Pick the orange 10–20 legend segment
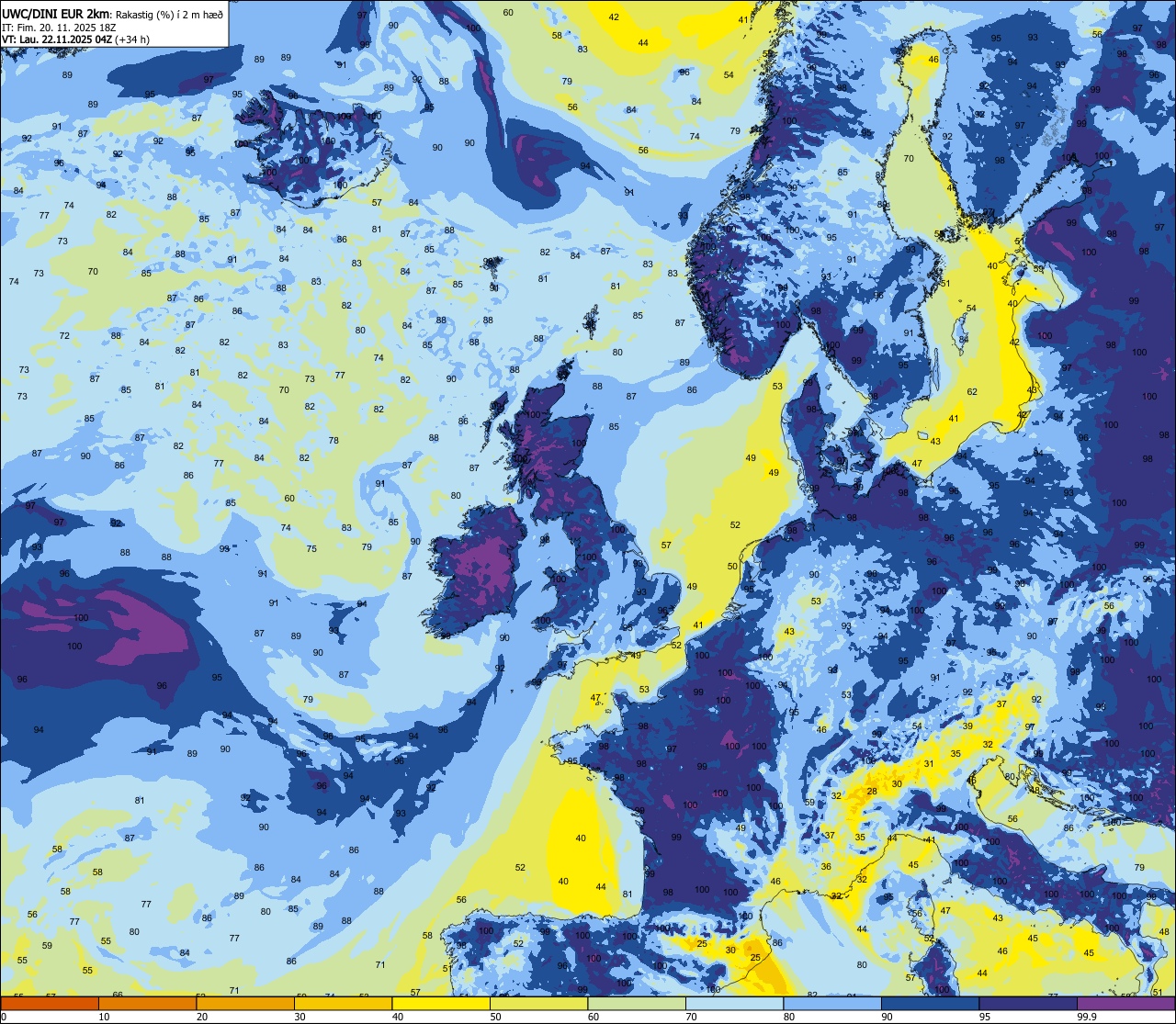Image resolution: width=1176 pixels, height=1024 pixels. click(147, 1003)
